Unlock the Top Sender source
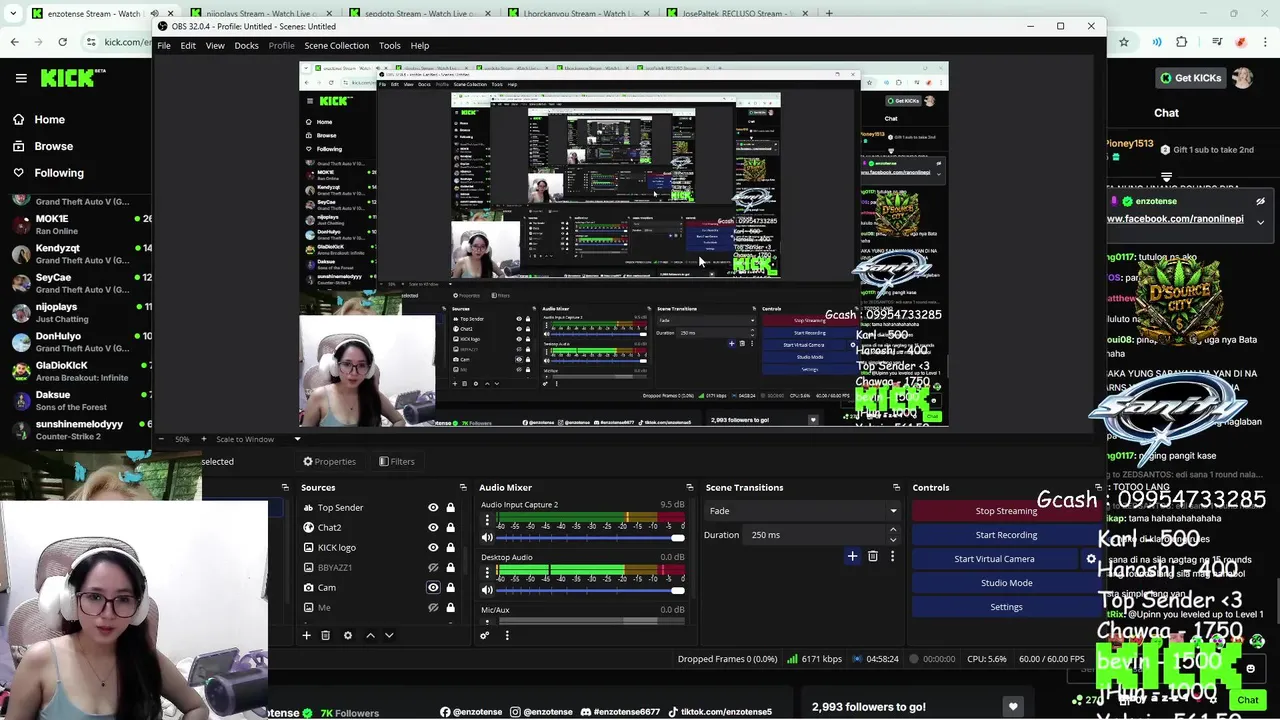Screen dimensions: 1280x720 point(450,508)
